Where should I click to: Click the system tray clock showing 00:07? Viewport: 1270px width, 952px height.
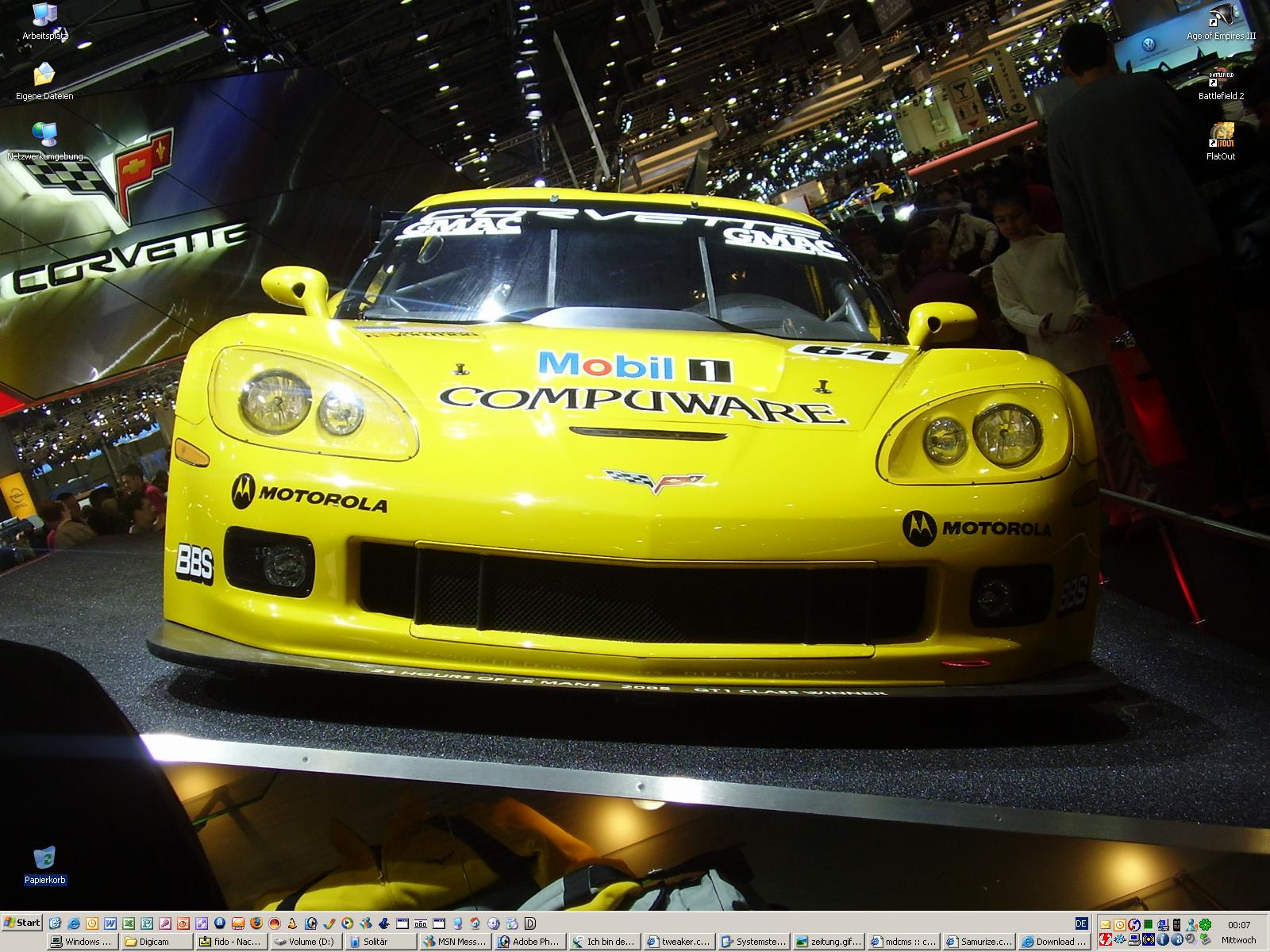point(1238,925)
